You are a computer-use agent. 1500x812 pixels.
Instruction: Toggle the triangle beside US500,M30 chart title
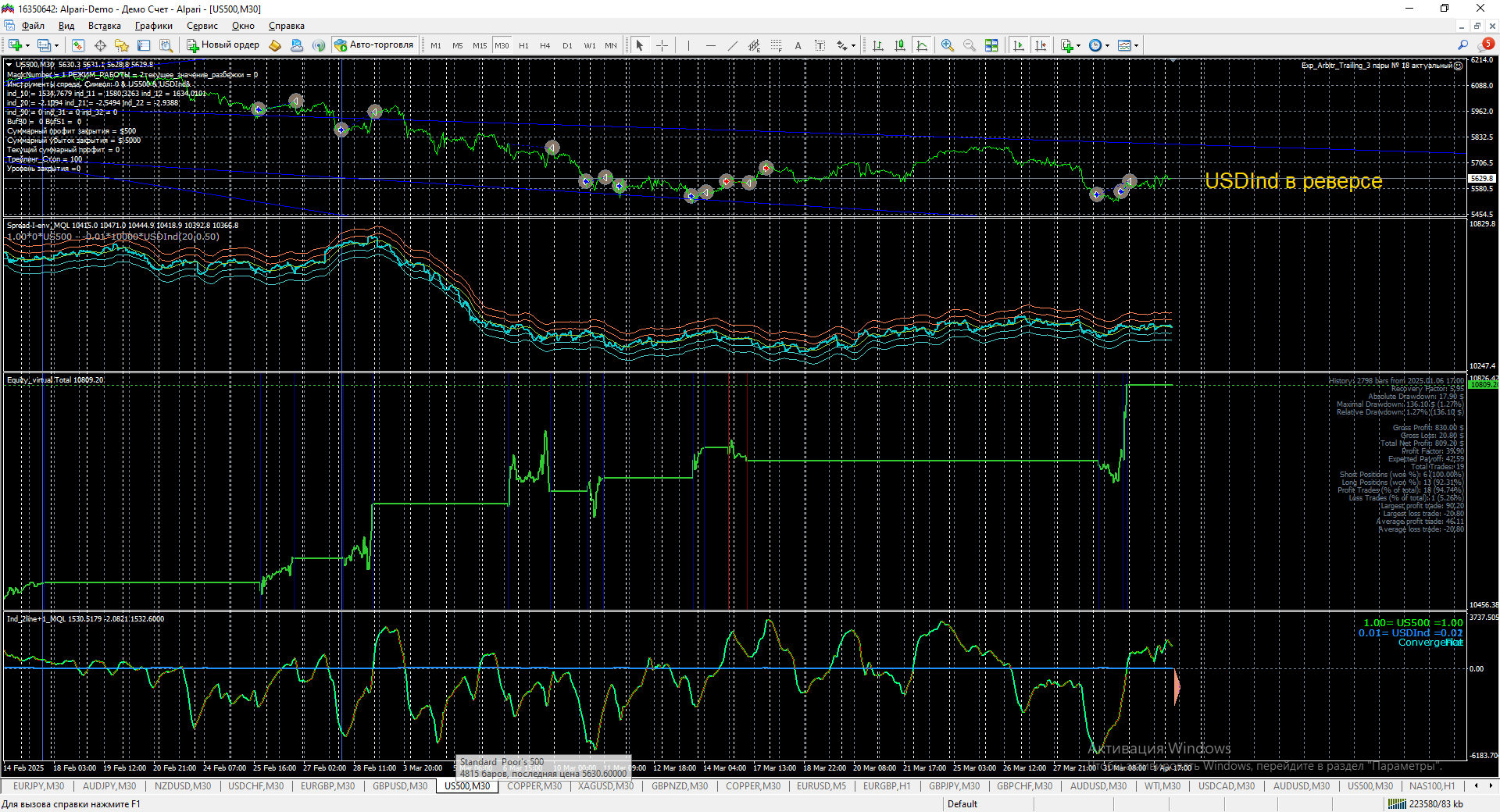[x=9, y=65]
